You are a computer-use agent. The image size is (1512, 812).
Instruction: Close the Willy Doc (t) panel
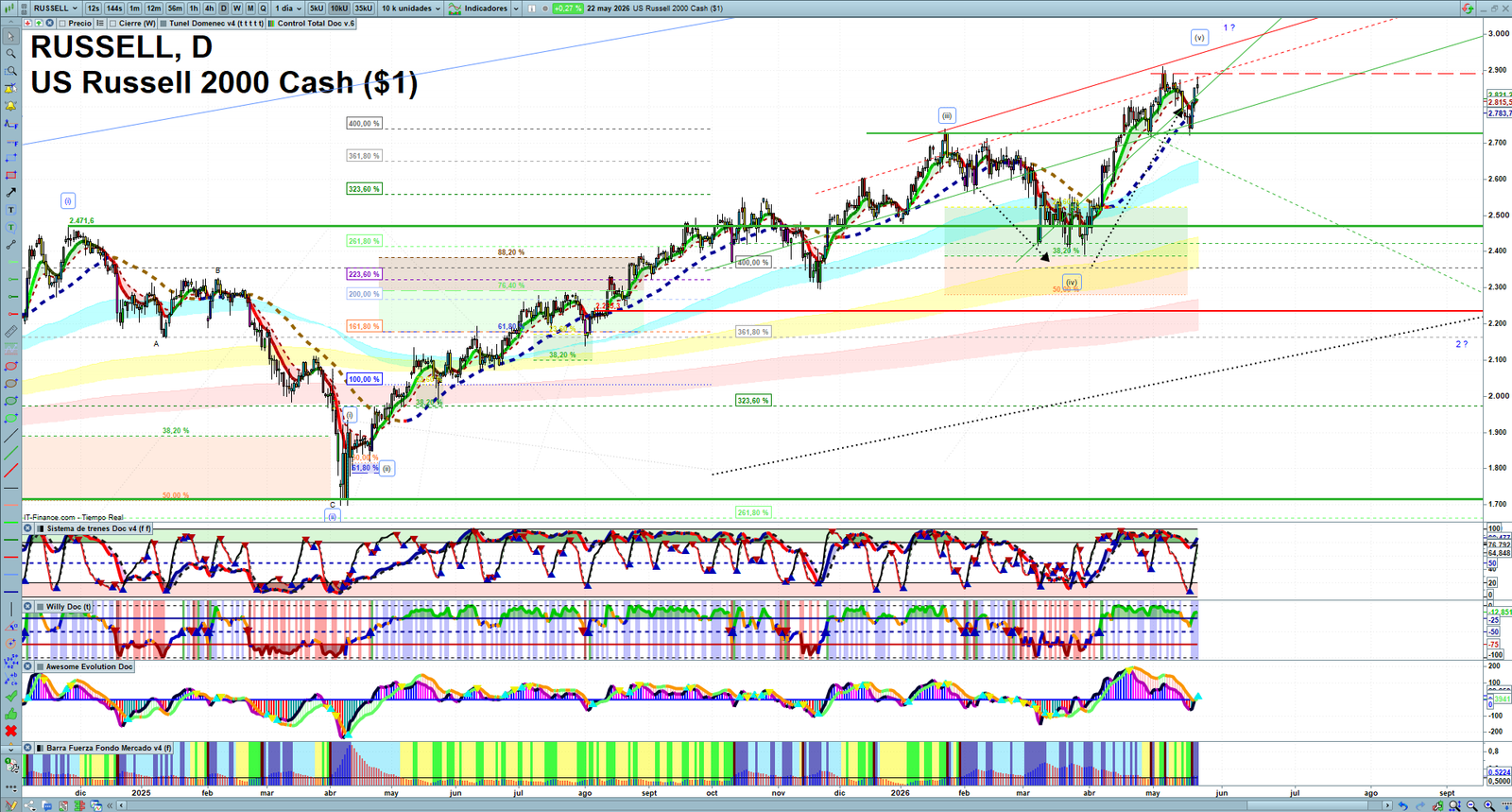(27, 607)
